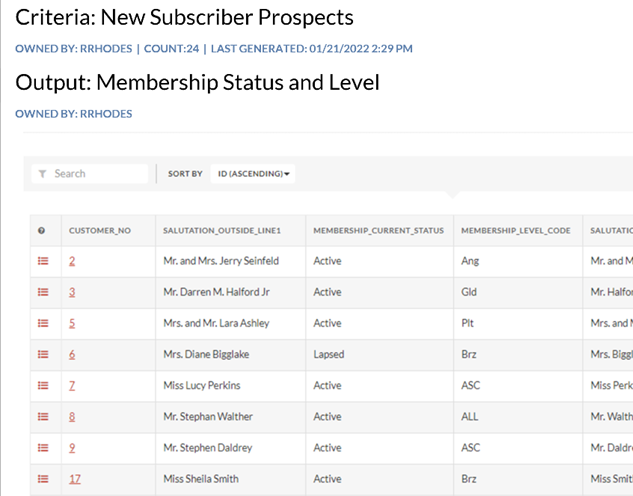Open customer number 8 link
The width and height of the screenshot is (633, 496).
point(72,416)
